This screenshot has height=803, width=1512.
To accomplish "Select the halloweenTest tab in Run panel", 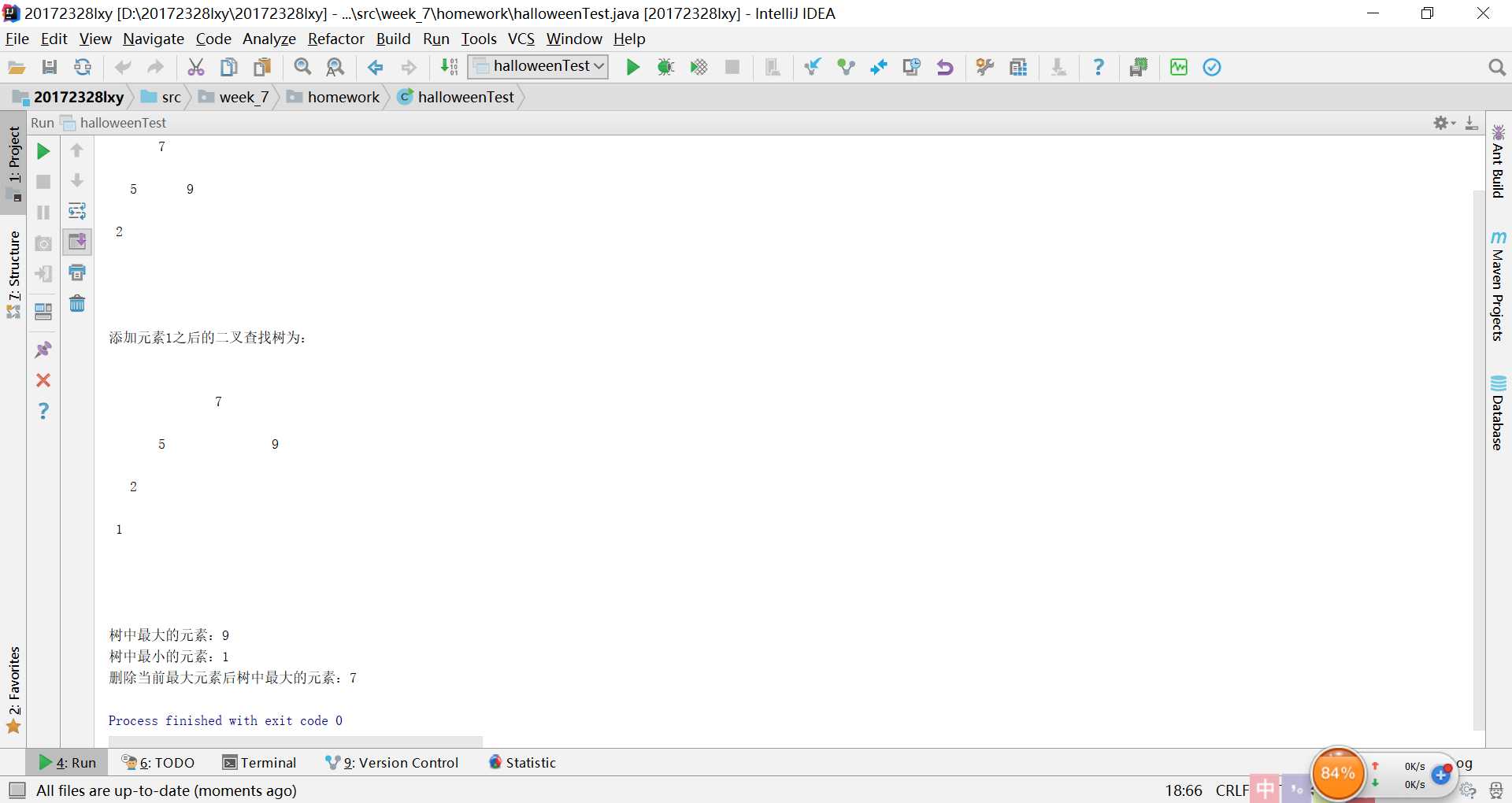I will (114, 123).
